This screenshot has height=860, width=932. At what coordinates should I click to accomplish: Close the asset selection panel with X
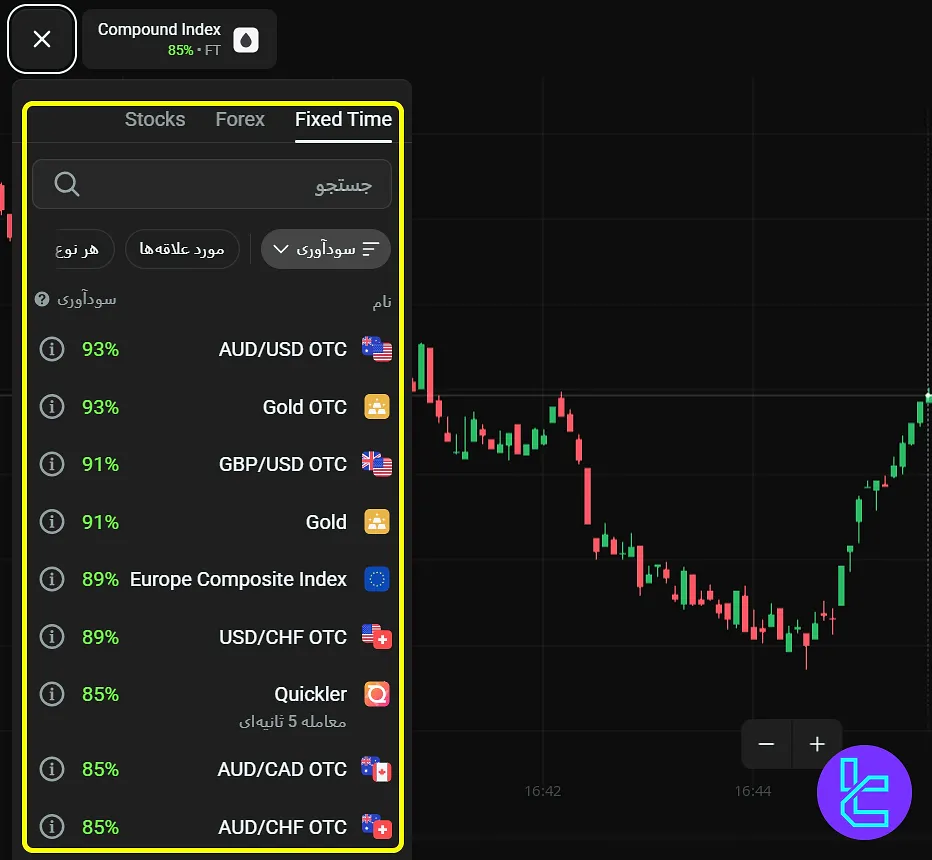42,39
